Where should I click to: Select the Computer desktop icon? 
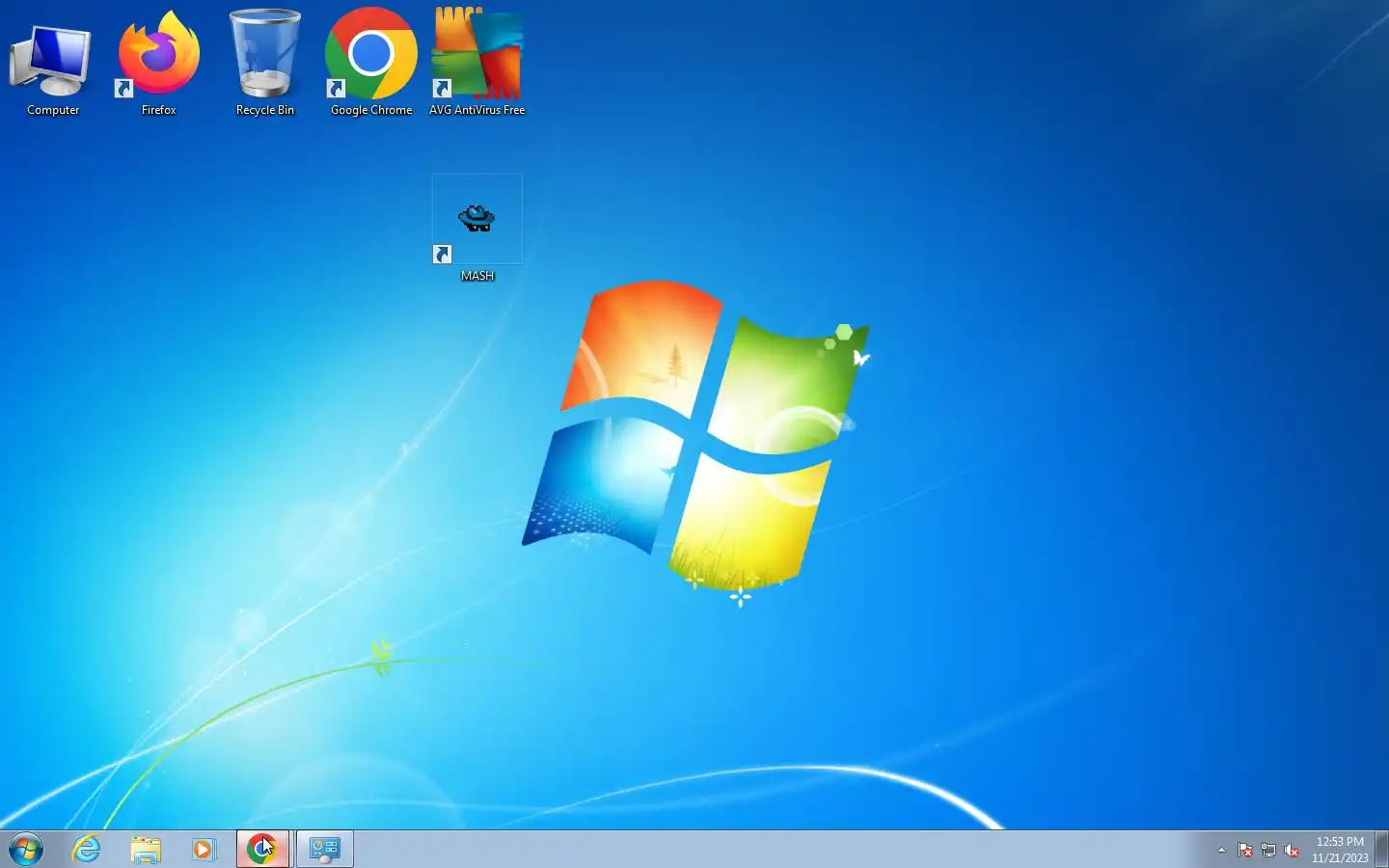(x=53, y=62)
